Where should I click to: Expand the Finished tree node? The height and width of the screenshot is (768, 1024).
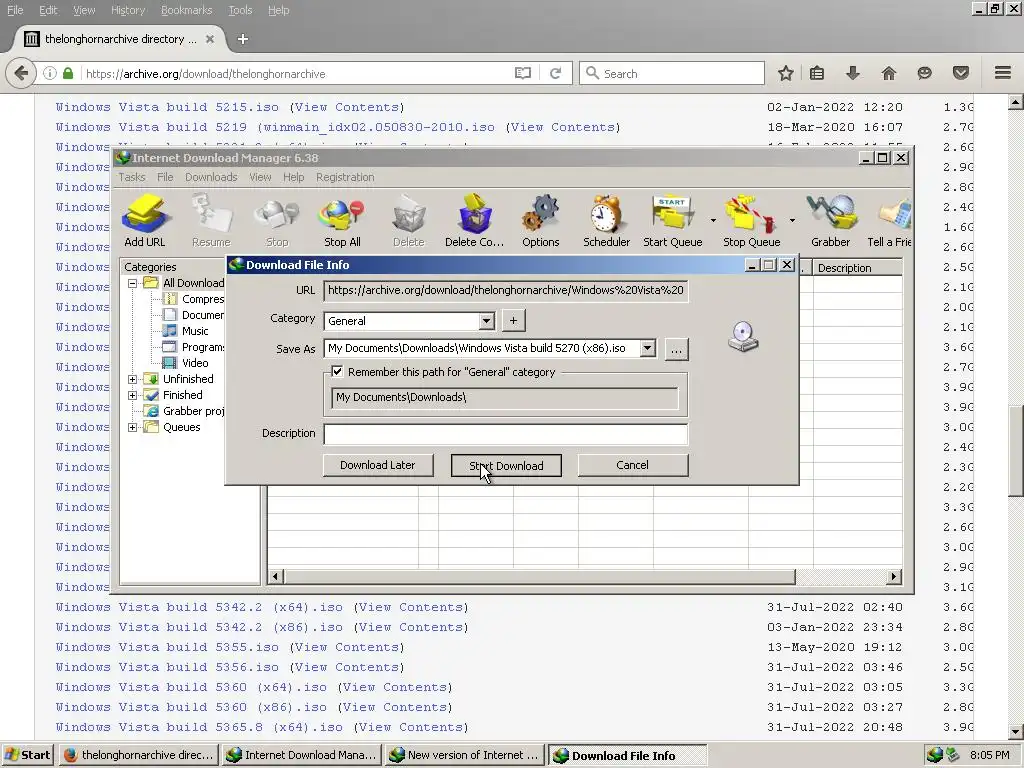pyautogui.click(x=133, y=395)
